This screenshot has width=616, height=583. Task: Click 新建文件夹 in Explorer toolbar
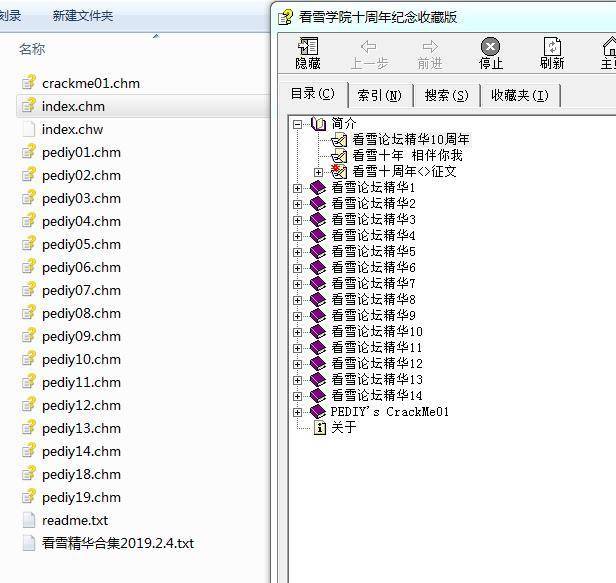(83, 16)
